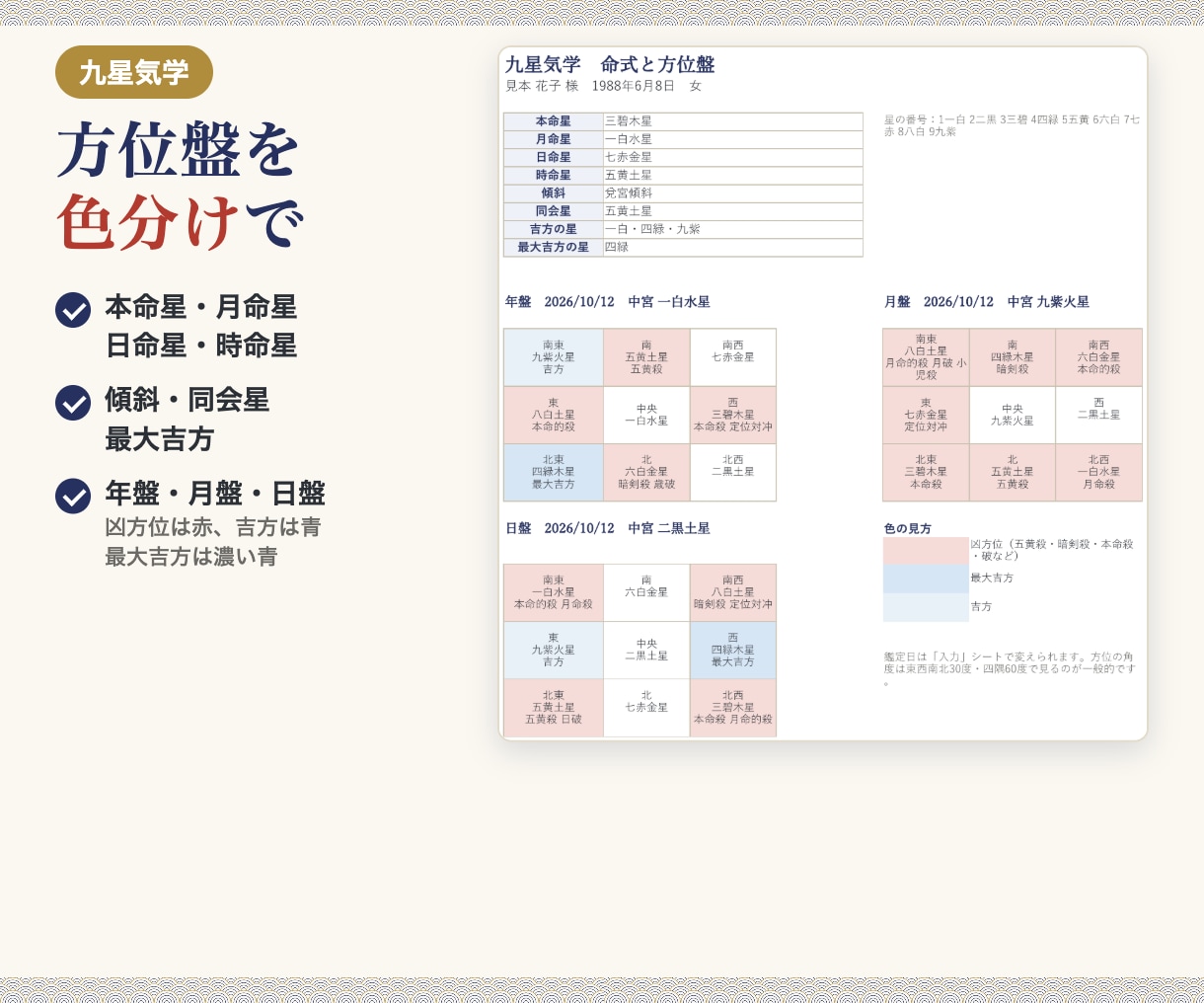Screen dimensions: 1204x1003
Task: Click the 星の番号 reference note
Action: [x=1012, y=125]
